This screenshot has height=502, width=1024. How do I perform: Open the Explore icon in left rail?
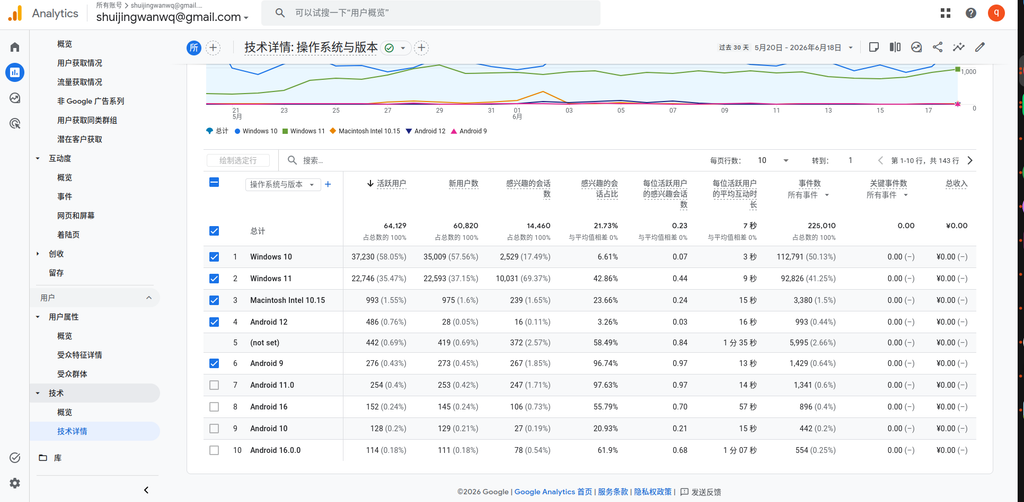(14, 98)
